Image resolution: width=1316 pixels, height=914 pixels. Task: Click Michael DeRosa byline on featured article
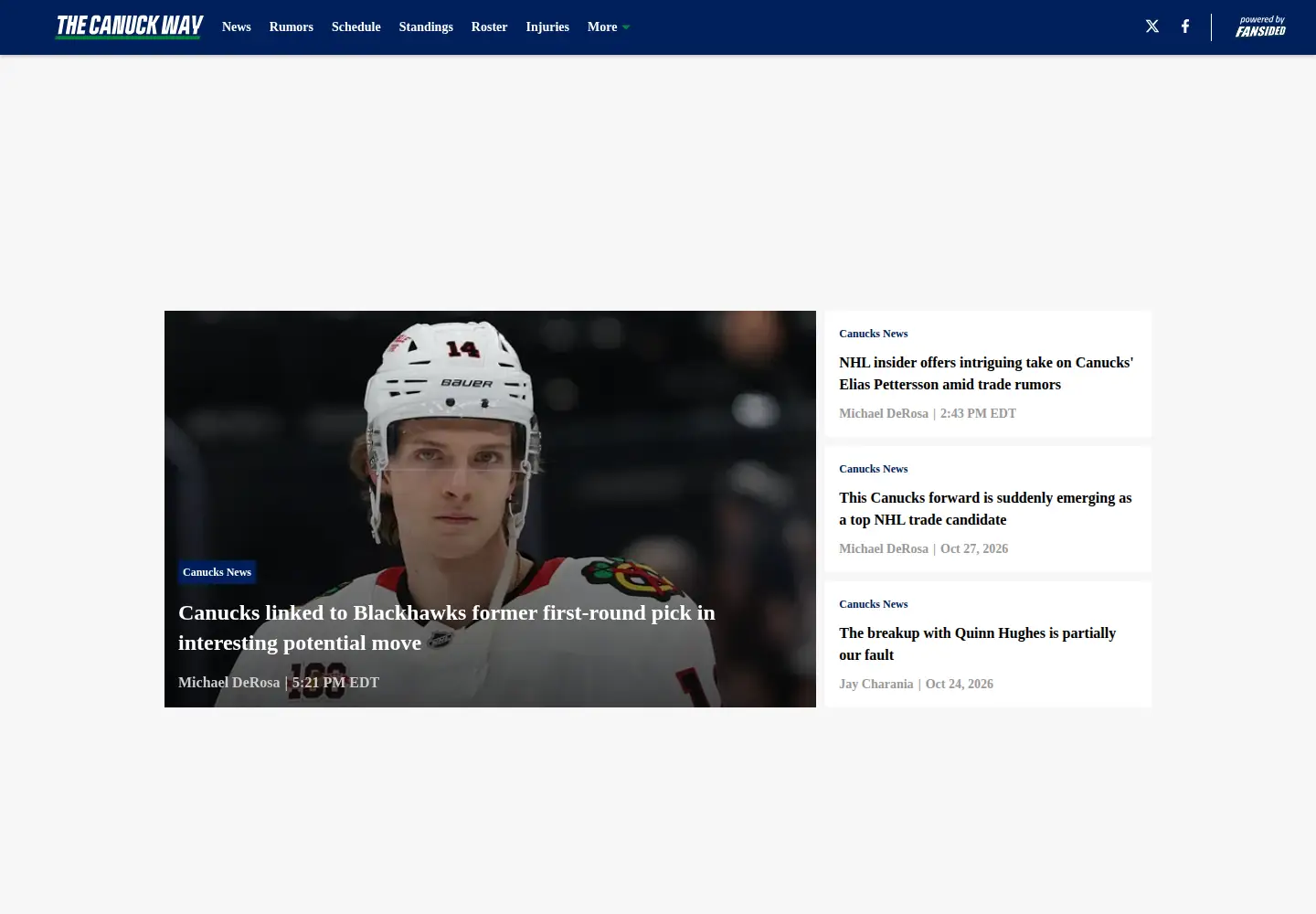(229, 682)
